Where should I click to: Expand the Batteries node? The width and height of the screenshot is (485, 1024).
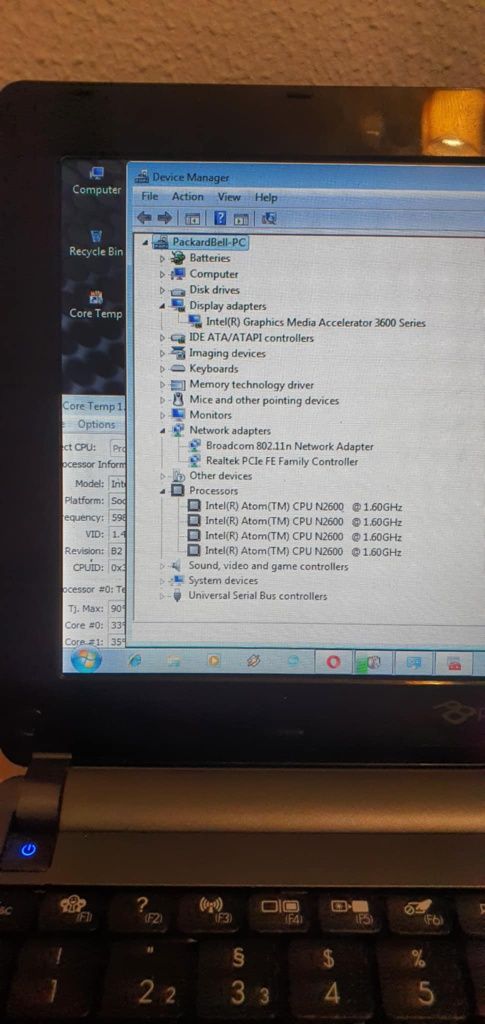[x=163, y=259]
